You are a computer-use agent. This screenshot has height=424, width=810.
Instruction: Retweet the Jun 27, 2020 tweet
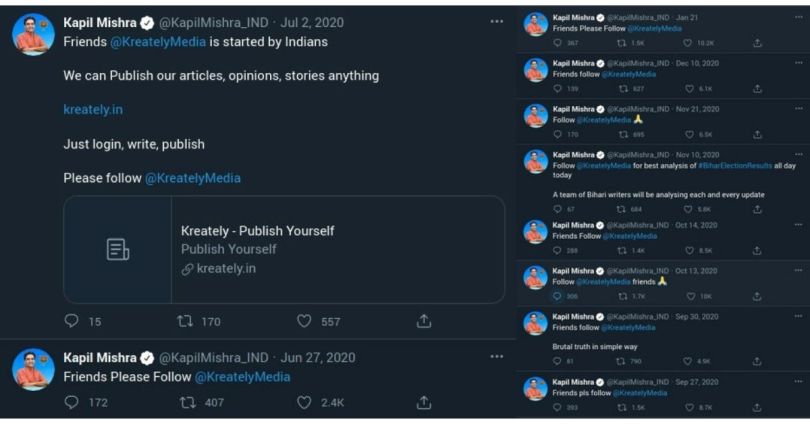(x=186, y=402)
